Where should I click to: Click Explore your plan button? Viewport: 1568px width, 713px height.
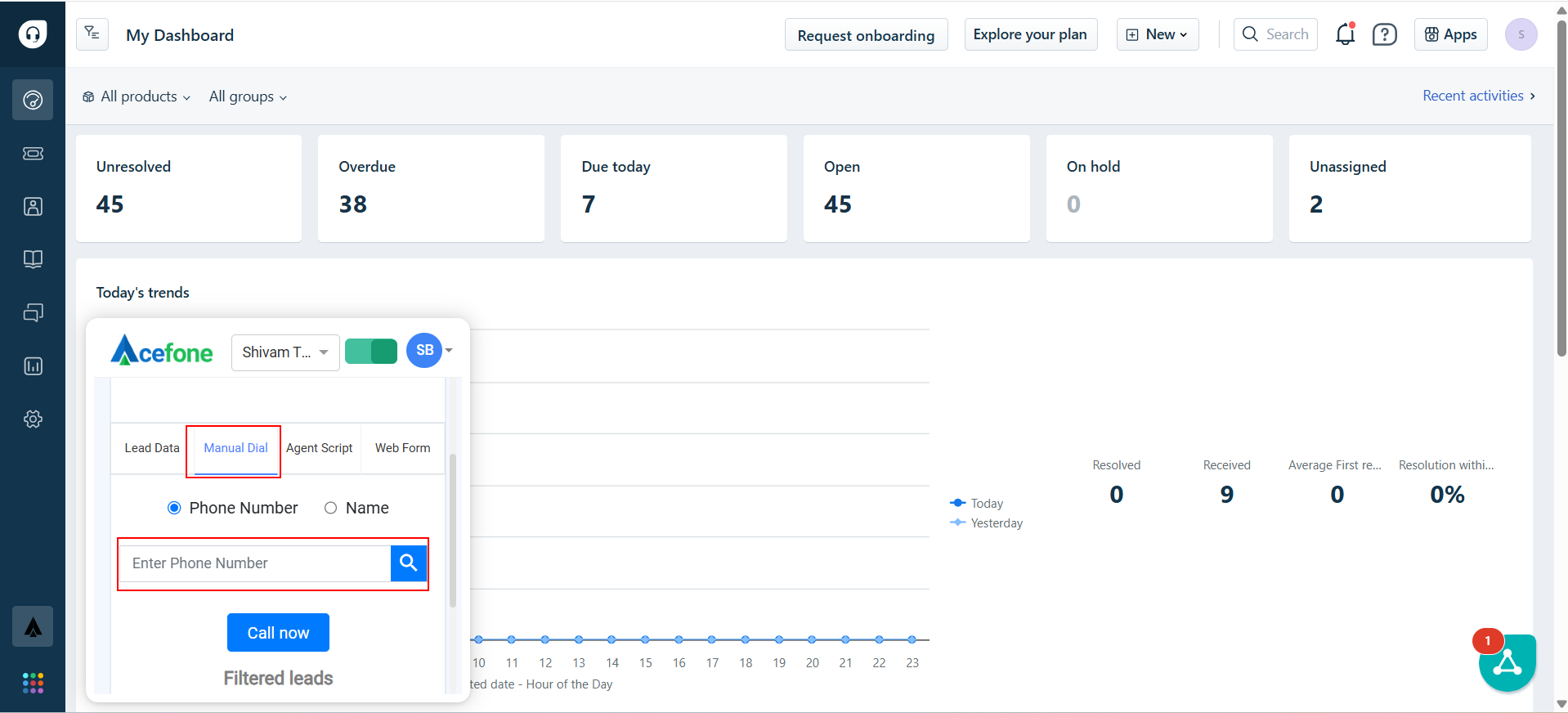1030,34
